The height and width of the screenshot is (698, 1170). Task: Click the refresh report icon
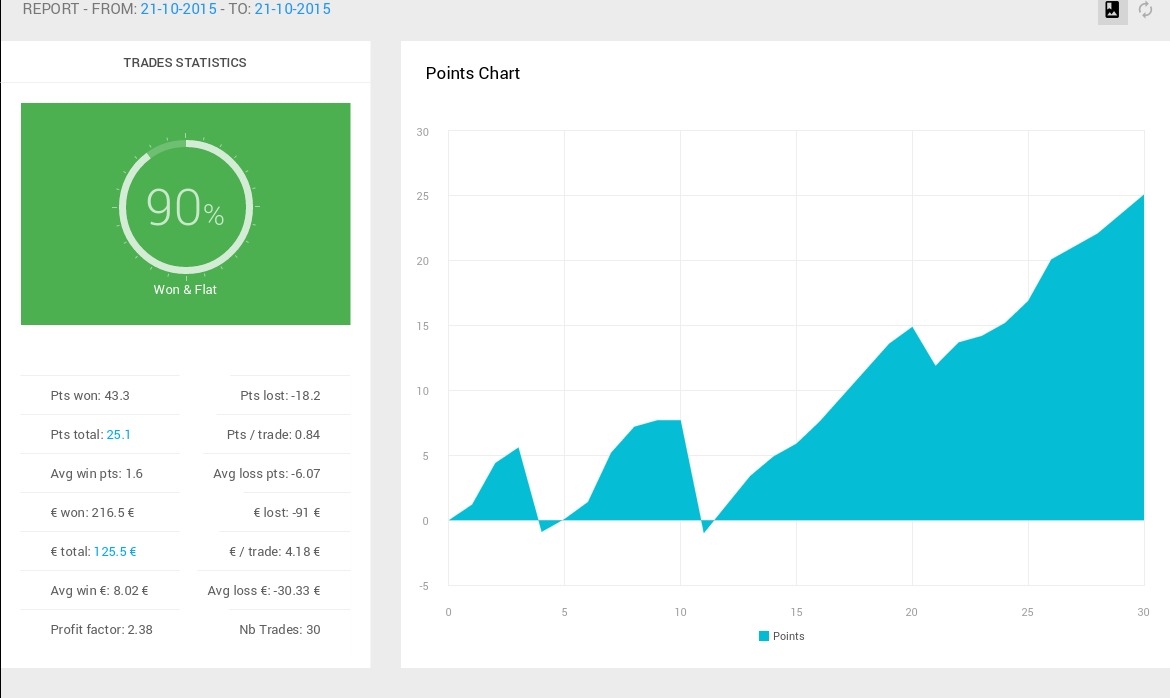coord(1145,10)
